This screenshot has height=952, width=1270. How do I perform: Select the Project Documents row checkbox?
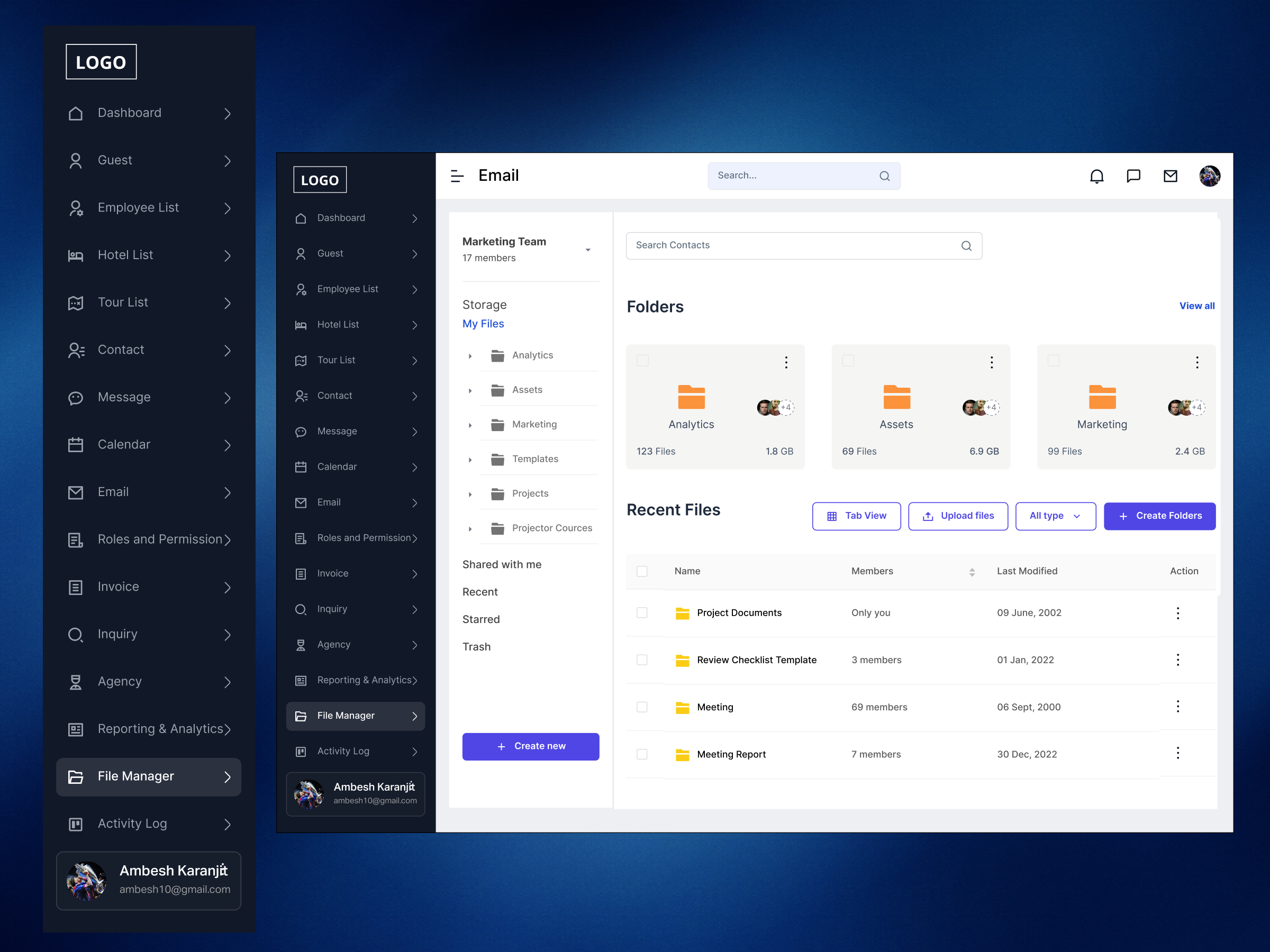tap(642, 613)
